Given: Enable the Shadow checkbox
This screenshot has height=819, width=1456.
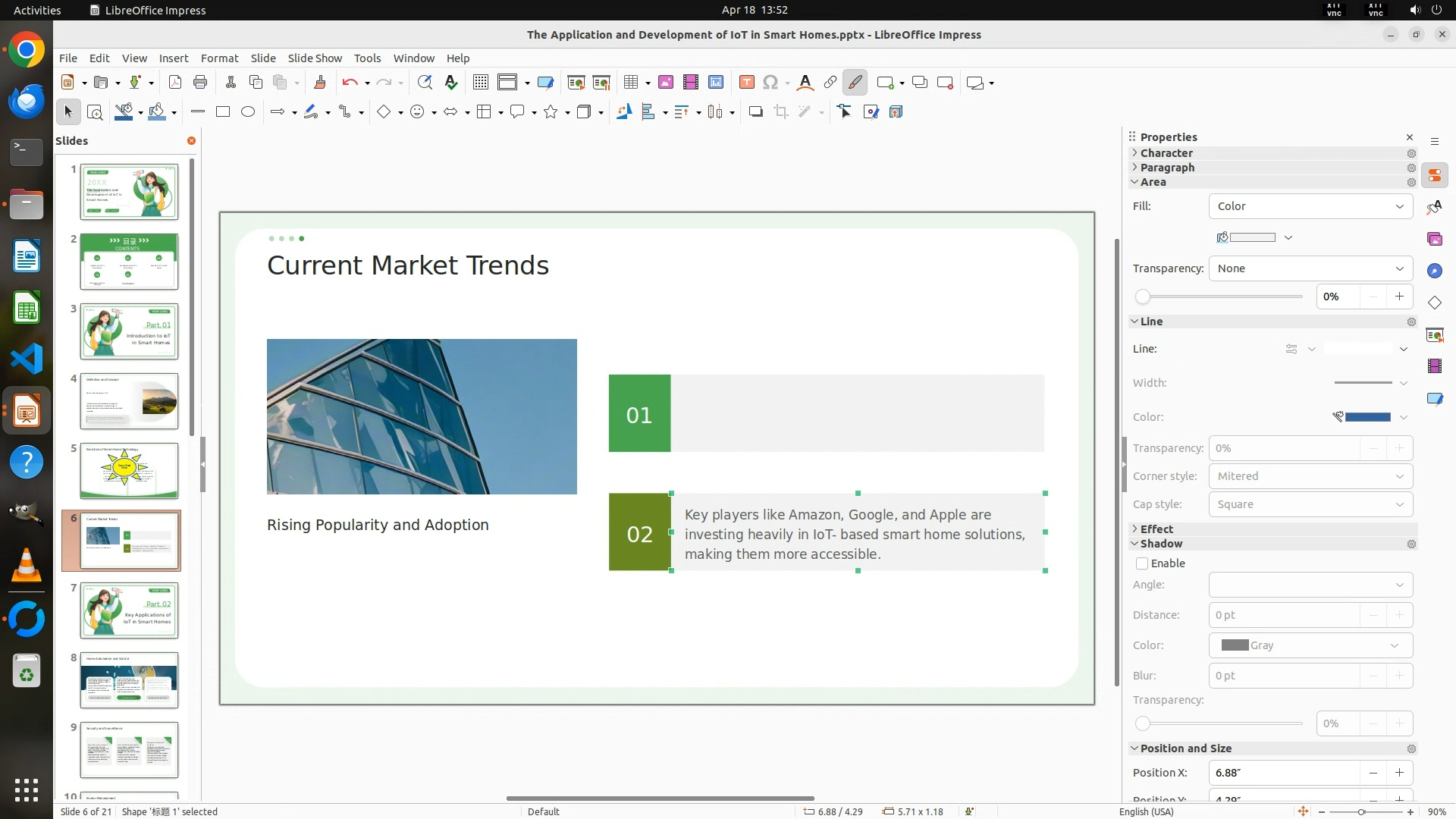Looking at the screenshot, I should (1142, 563).
